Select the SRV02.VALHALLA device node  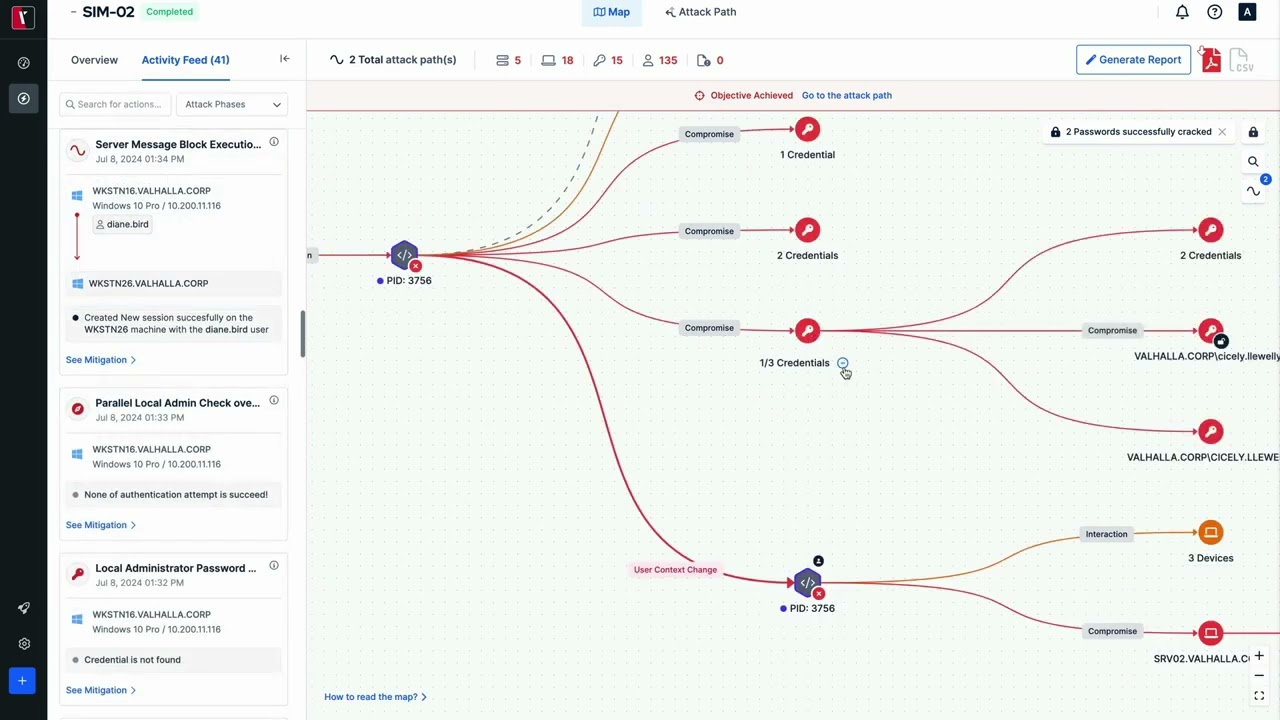pos(1211,633)
